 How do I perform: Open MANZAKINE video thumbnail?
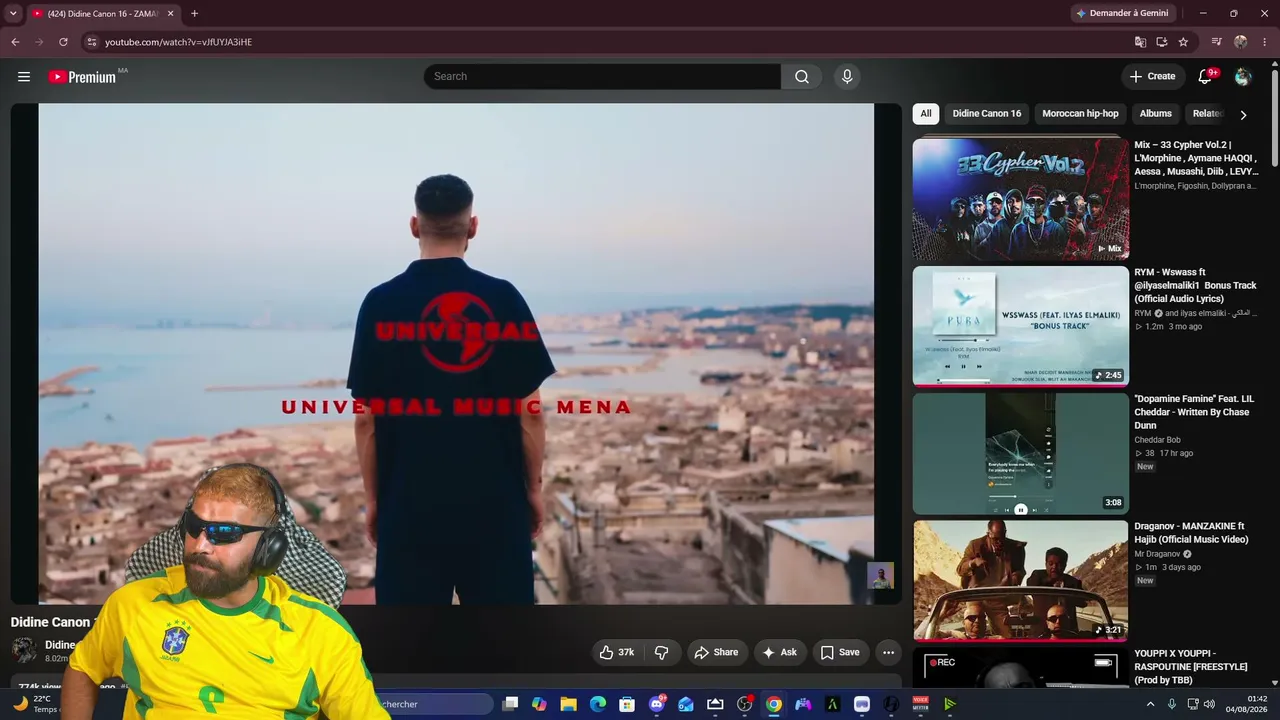point(1020,581)
